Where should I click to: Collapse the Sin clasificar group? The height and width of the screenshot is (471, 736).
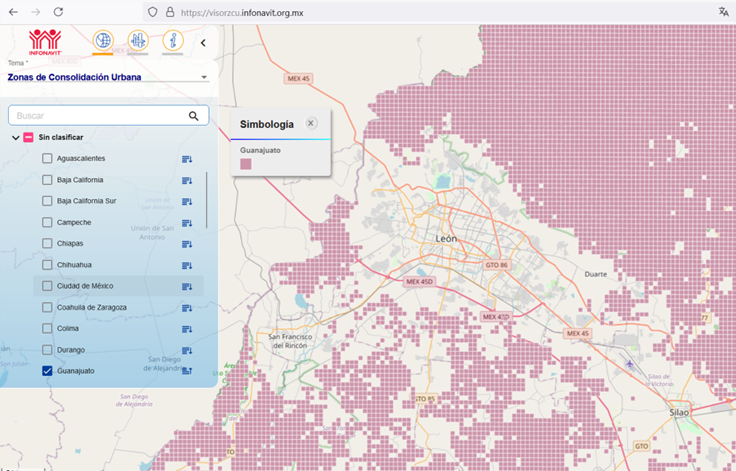tap(15, 138)
